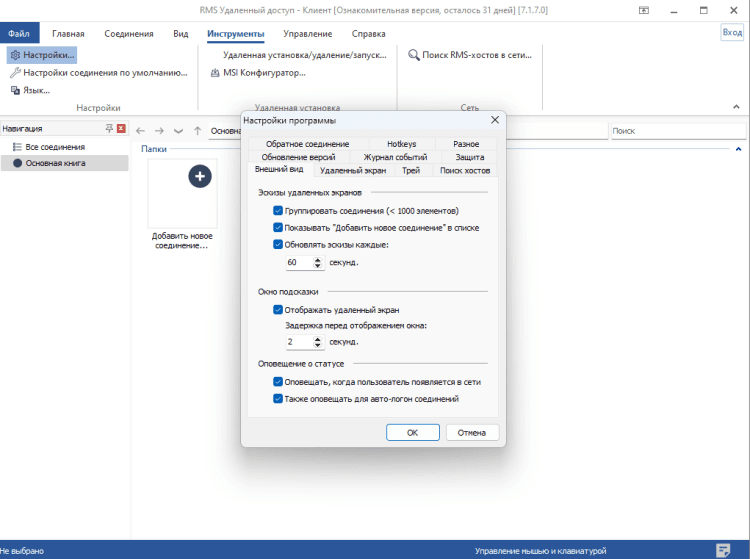Open the Разное settings tab

pyautogui.click(x=466, y=144)
